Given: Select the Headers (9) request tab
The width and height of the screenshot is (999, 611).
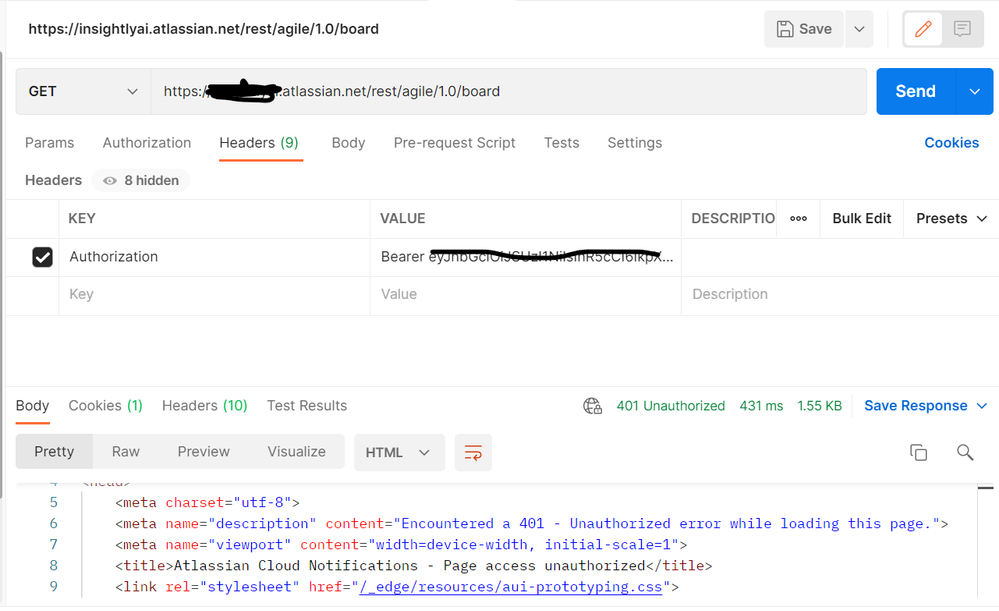Looking at the screenshot, I should [259, 143].
